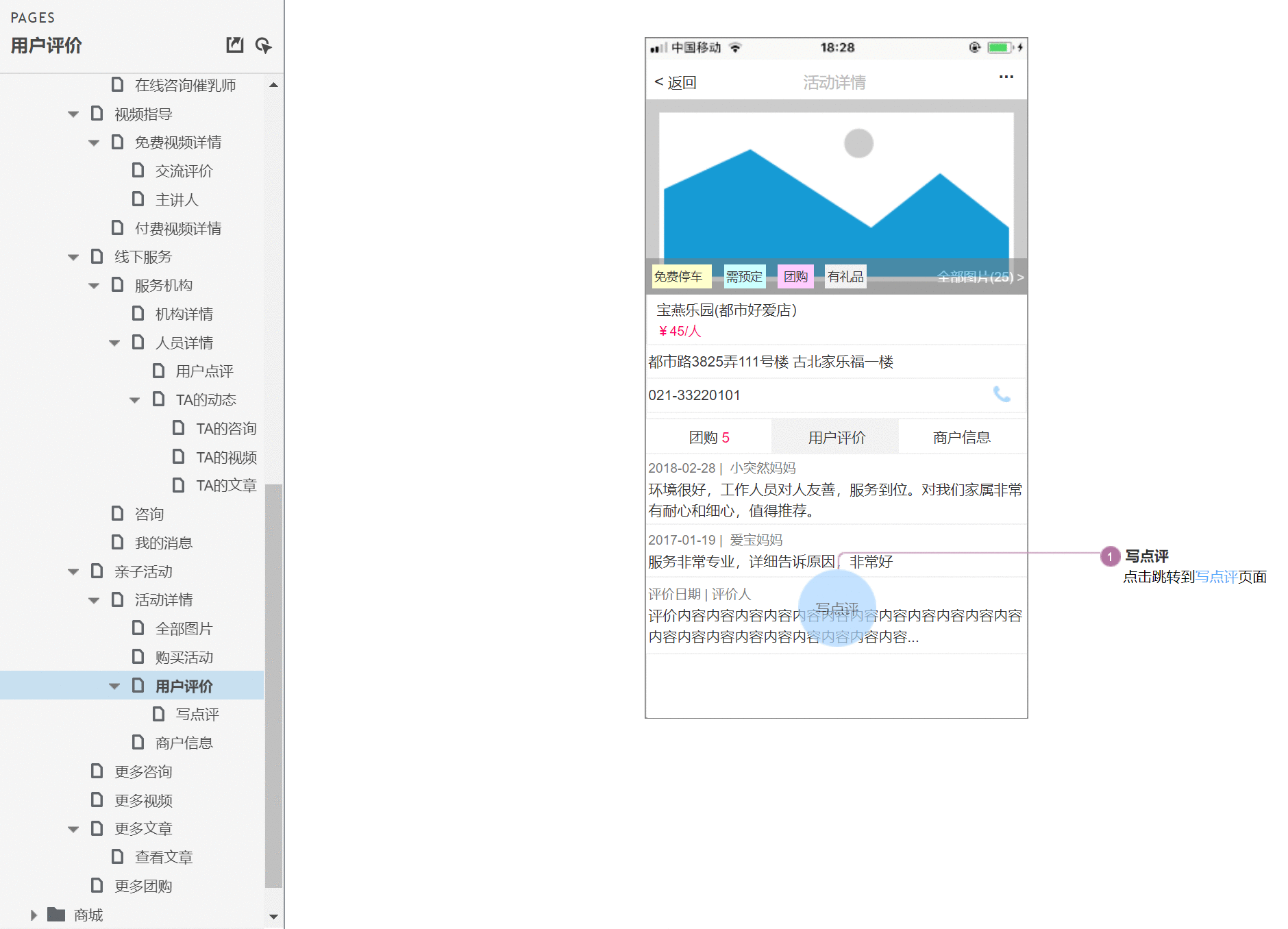
Task: Open the 更多视频 page
Action: point(143,800)
